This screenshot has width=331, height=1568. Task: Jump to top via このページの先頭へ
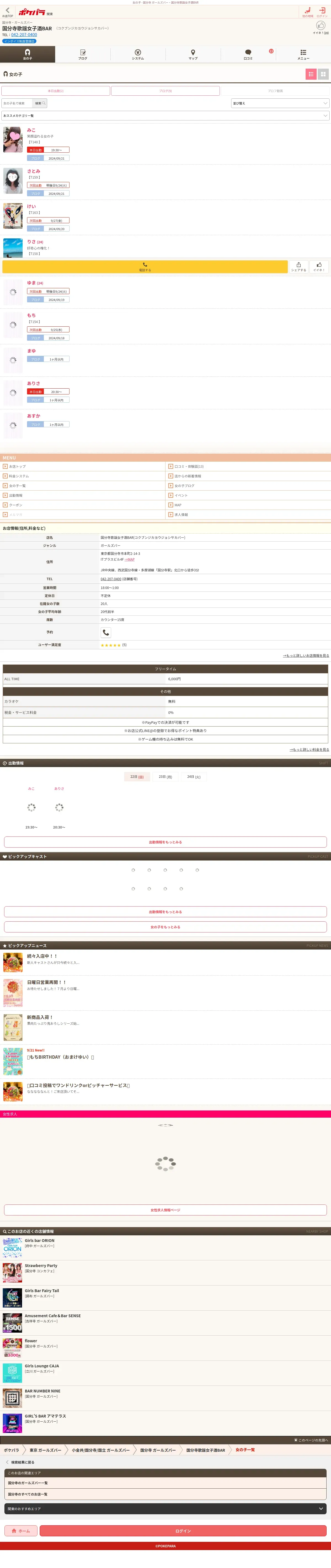click(311, 1440)
